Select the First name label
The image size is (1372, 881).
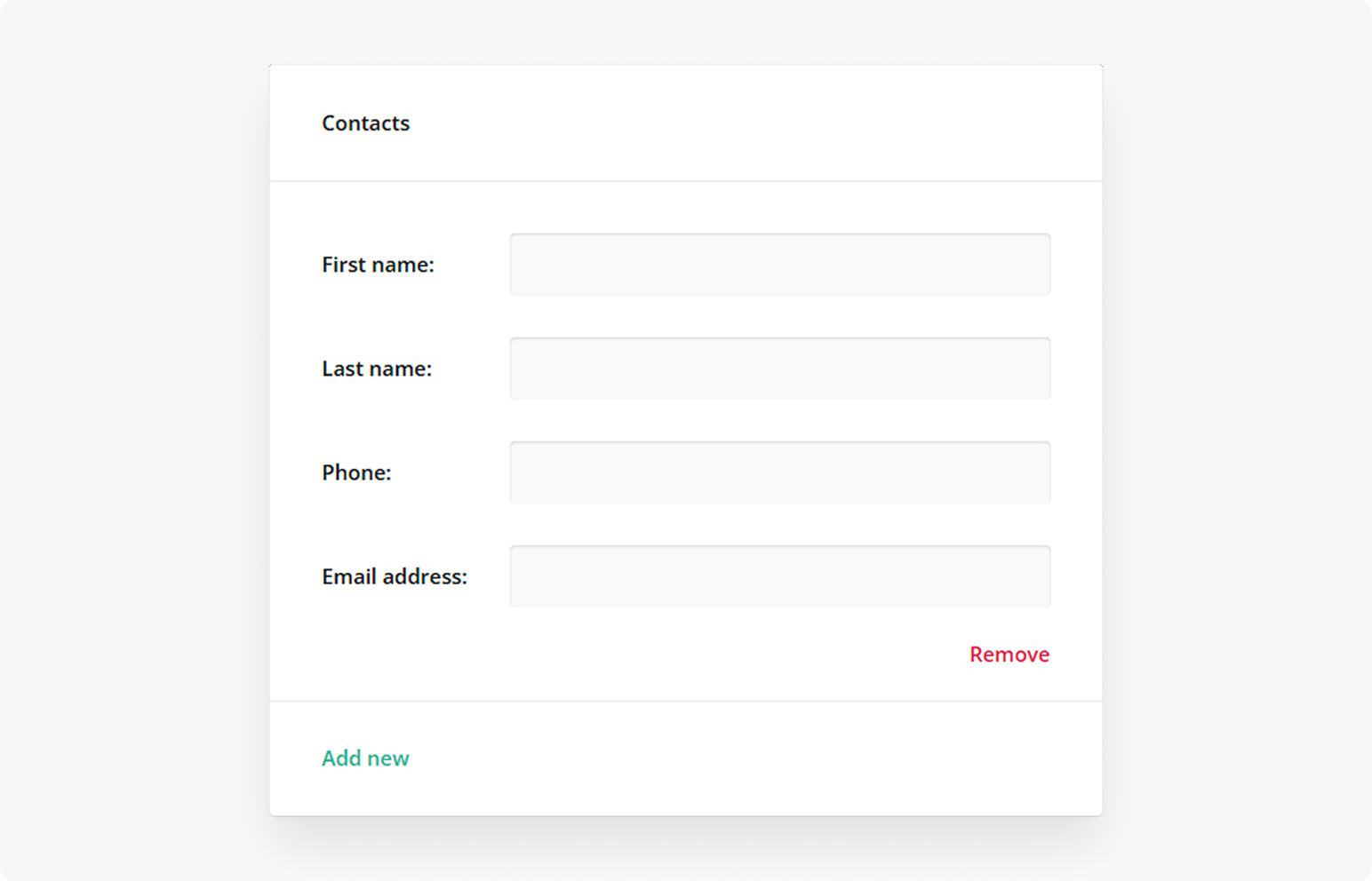[378, 265]
